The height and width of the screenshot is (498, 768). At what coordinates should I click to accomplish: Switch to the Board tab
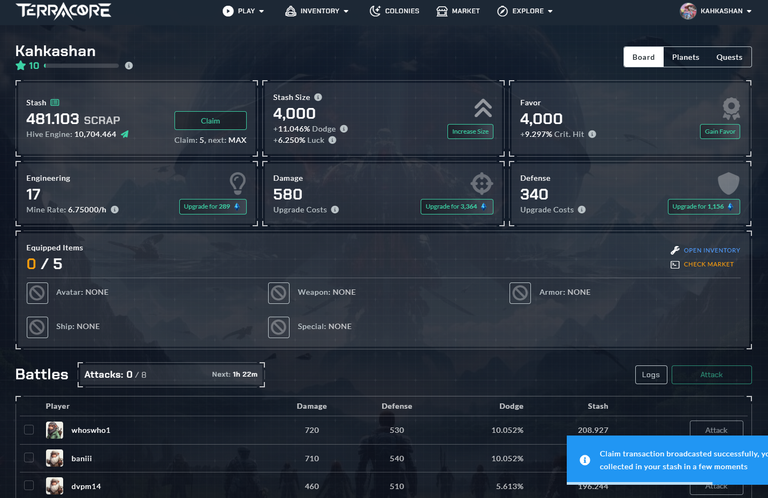click(x=643, y=57)
